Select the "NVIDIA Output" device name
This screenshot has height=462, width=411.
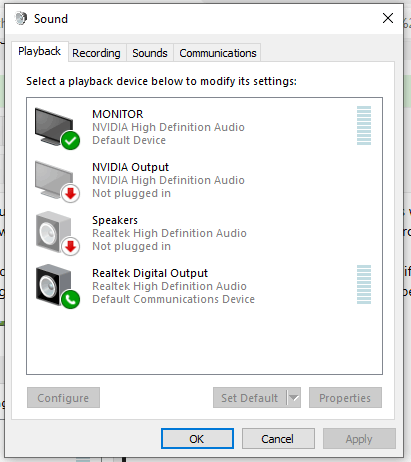pyautogui.click(x=130, y=167)
